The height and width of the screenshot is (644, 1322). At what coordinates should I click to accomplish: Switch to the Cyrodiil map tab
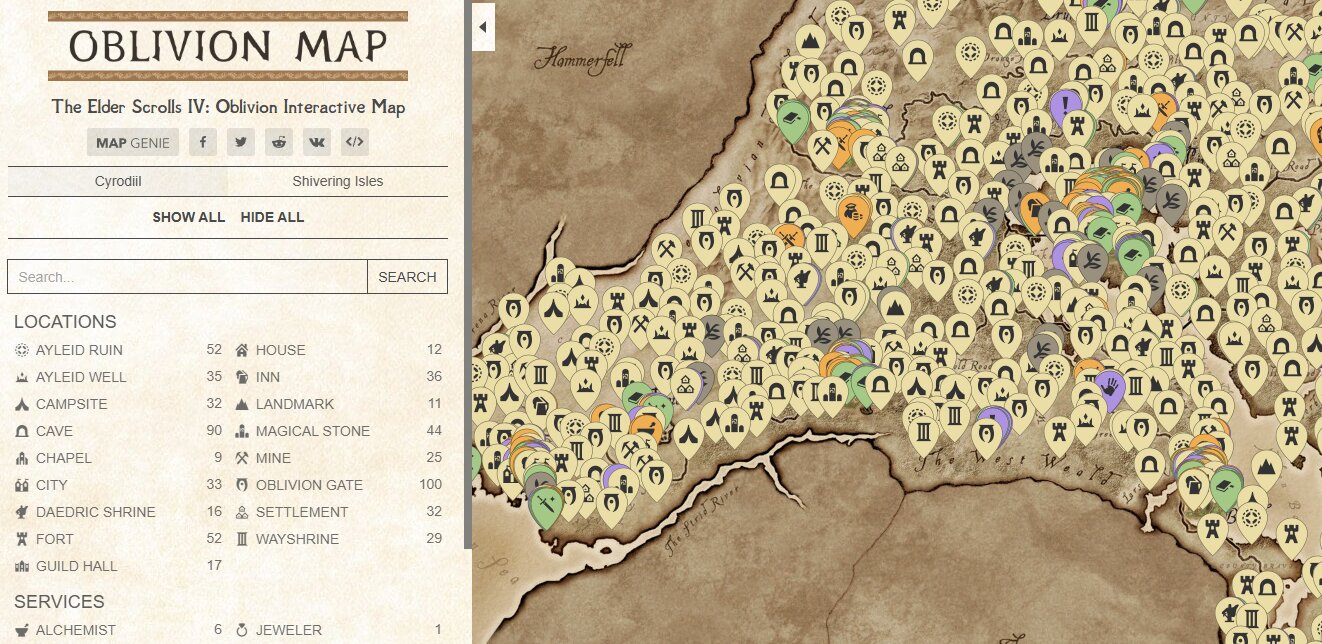pos(118,181)
